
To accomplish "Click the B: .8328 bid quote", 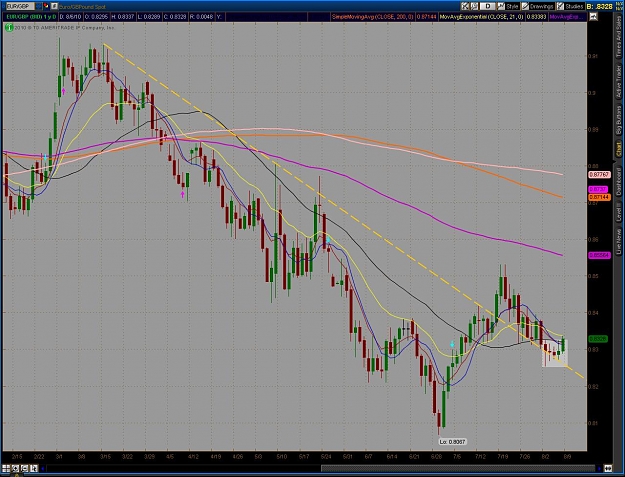I will [600, 6].
